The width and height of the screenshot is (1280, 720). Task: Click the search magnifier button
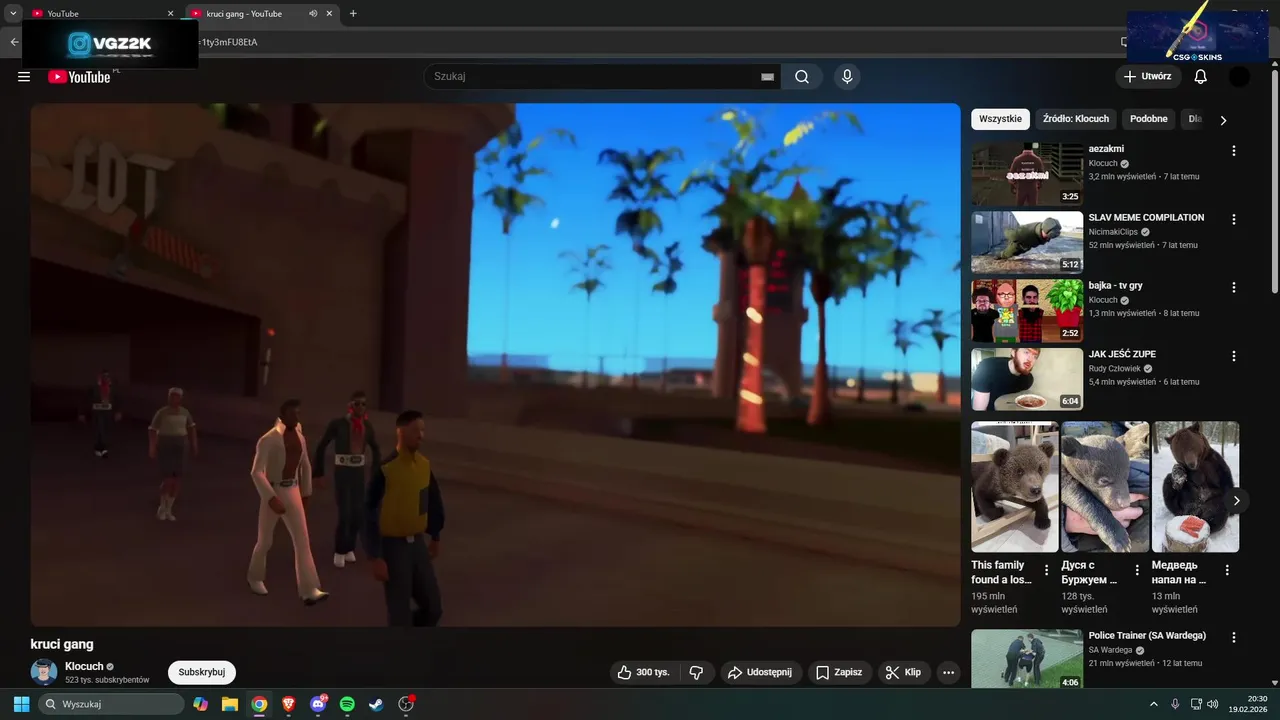coord(802,77)
